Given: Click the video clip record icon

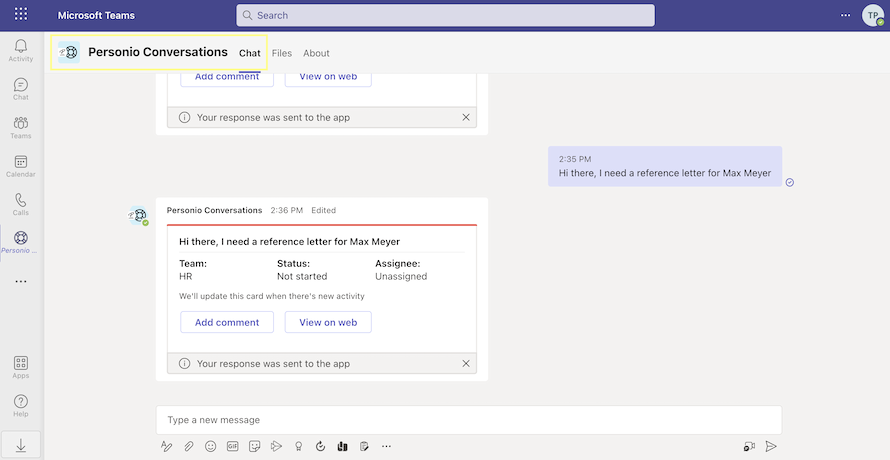Looking at the screenshot, I should tap(749, 446).
